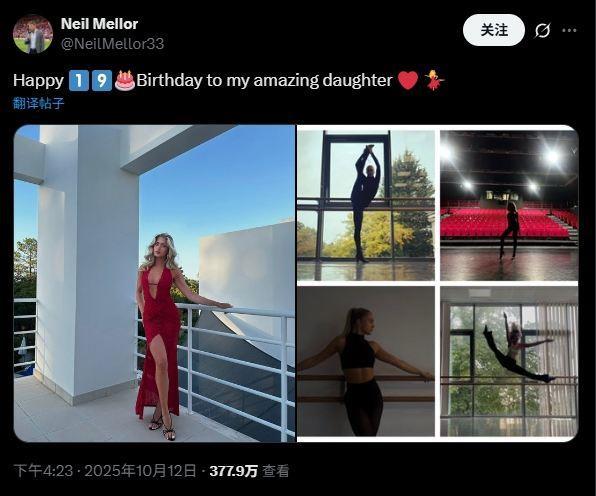Click Neil Mellor's profile avatar
The width and height of the screenshot is (596, 496).
pyautogui.click(x=33, y=34)
